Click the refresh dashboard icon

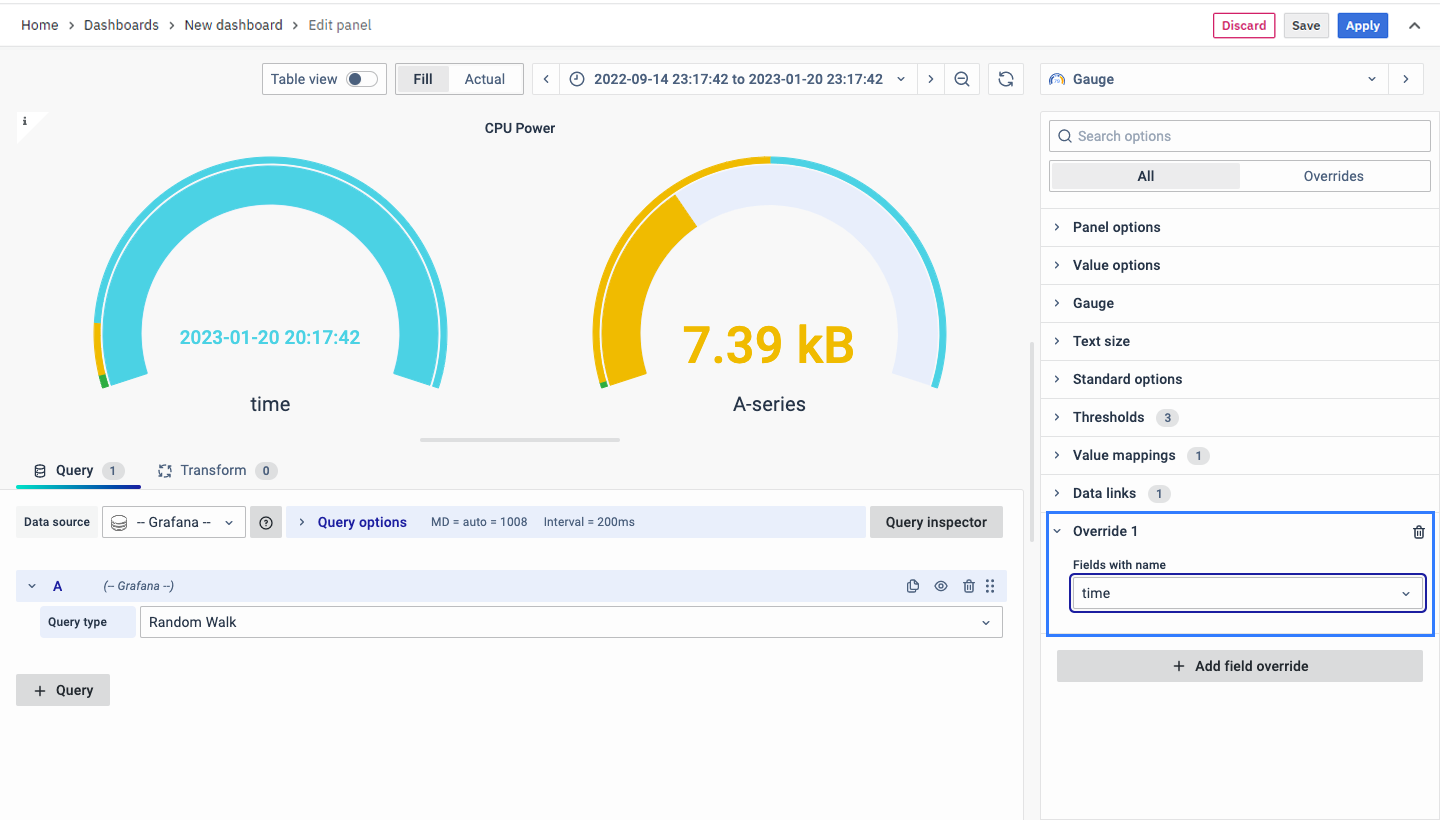(x=1006, y=79)
